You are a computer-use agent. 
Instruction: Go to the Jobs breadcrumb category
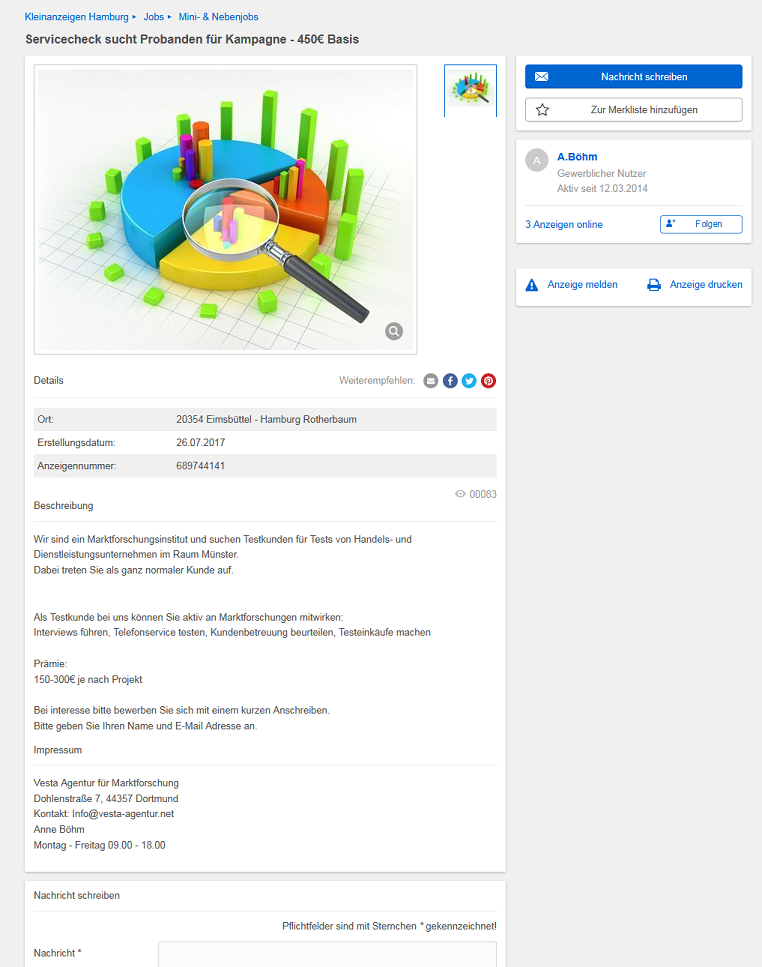click(153, 17)
